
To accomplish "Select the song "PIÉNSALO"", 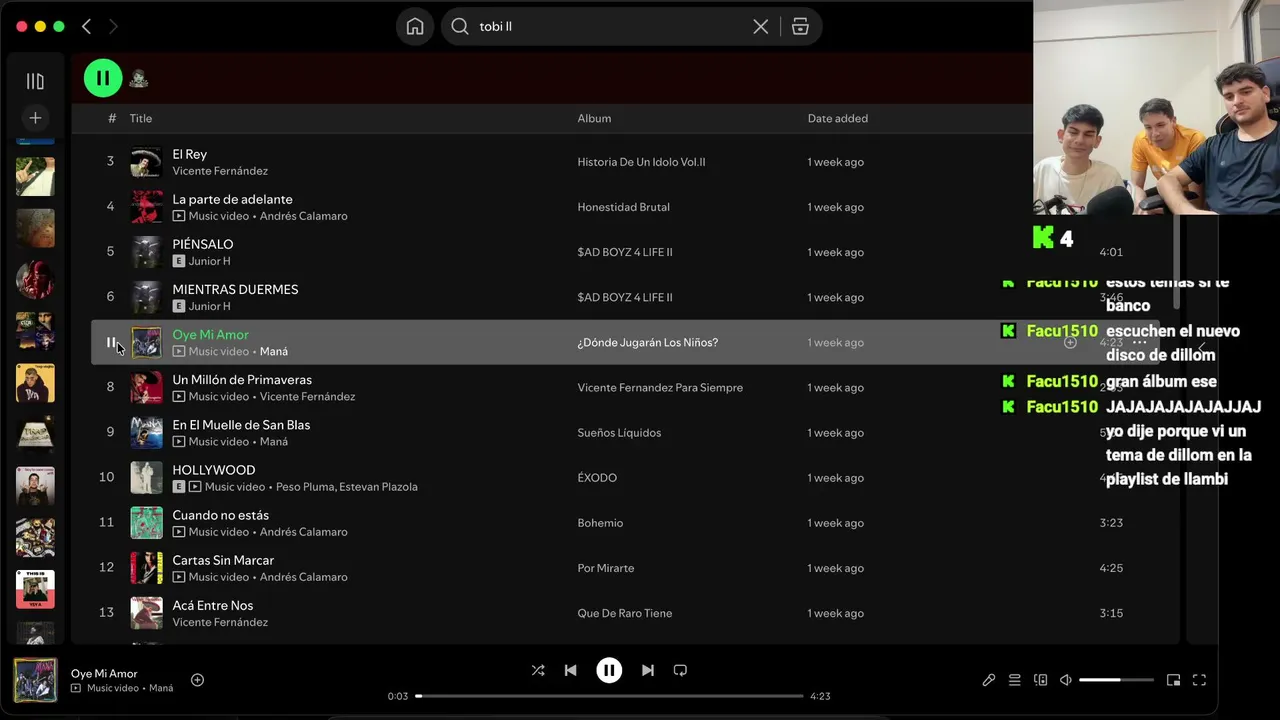I will (x=203, y=244).
